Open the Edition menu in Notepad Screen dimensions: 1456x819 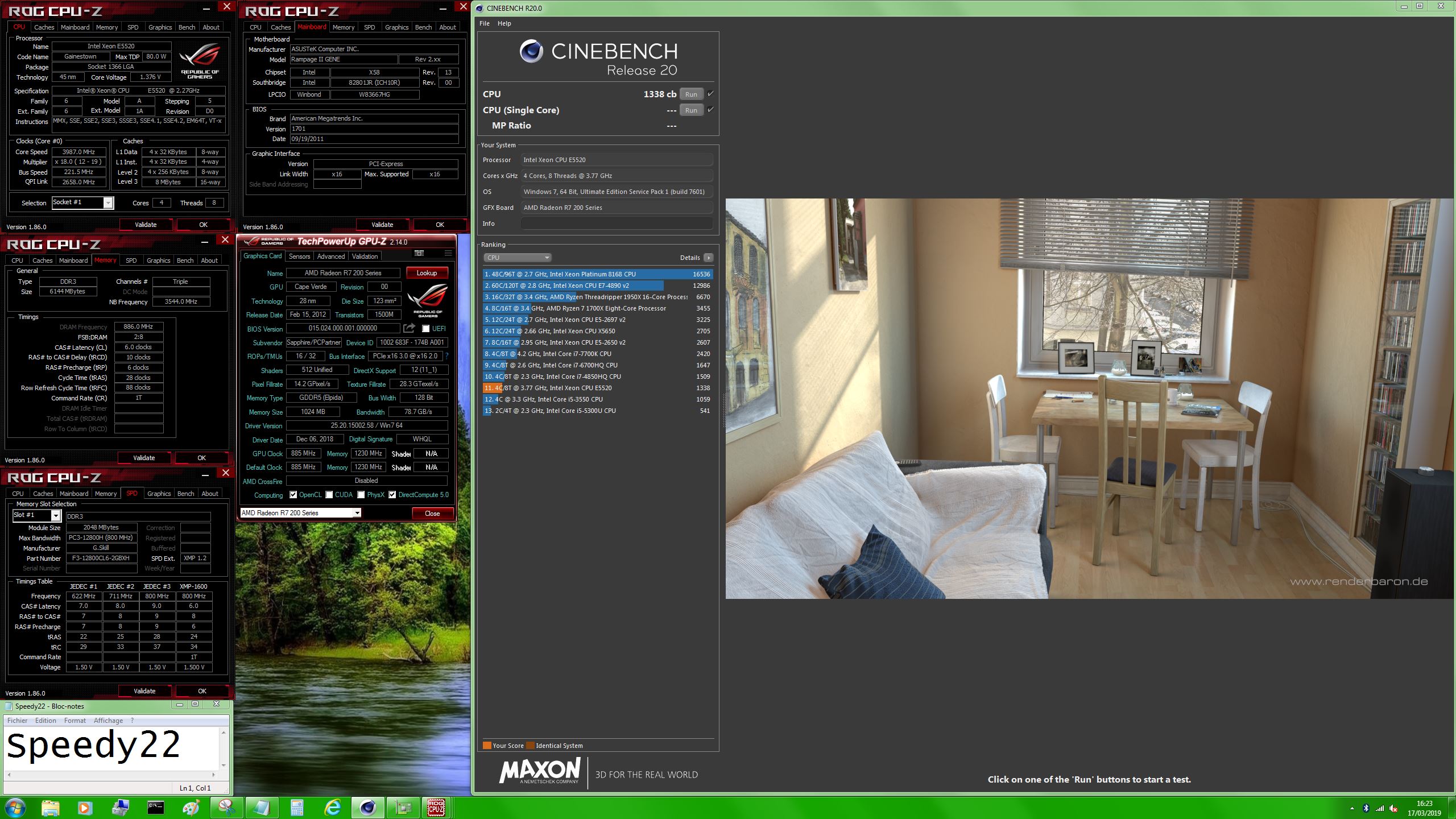pos(45,721)
